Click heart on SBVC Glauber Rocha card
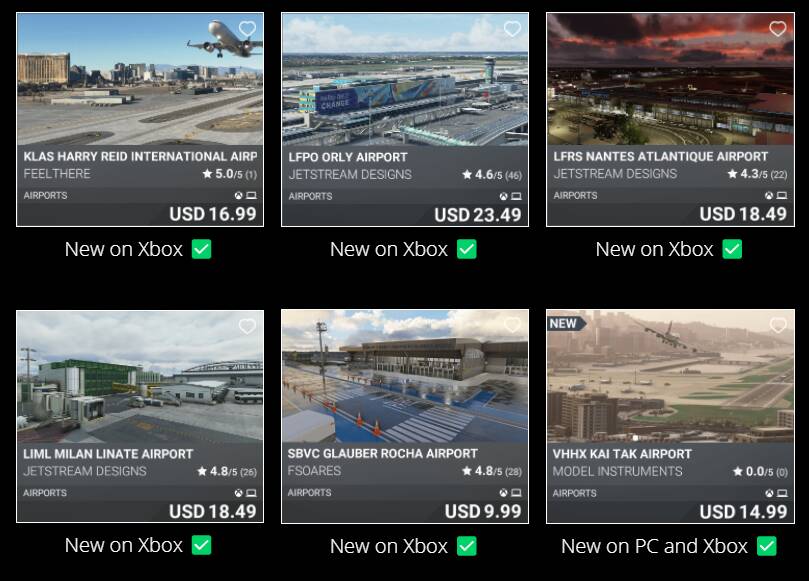Screen dimensions: 809x581 (x=512, y=326)
